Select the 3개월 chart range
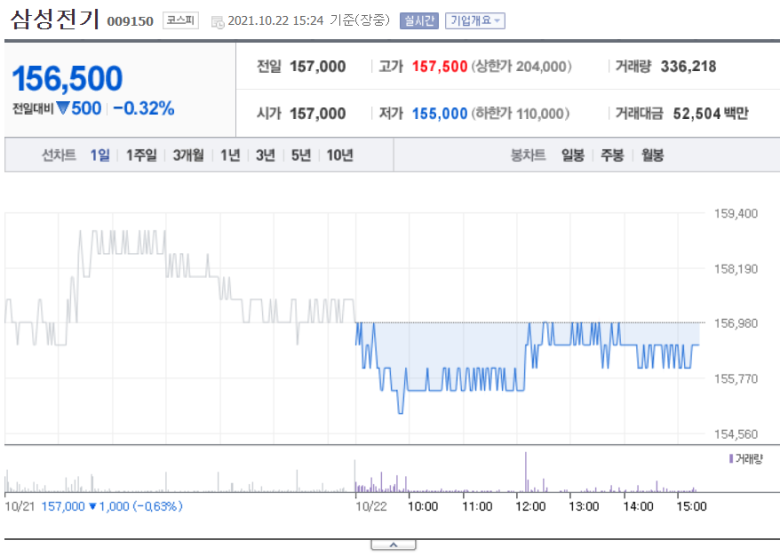Screen dimensions: 780x556 (188, 155)
